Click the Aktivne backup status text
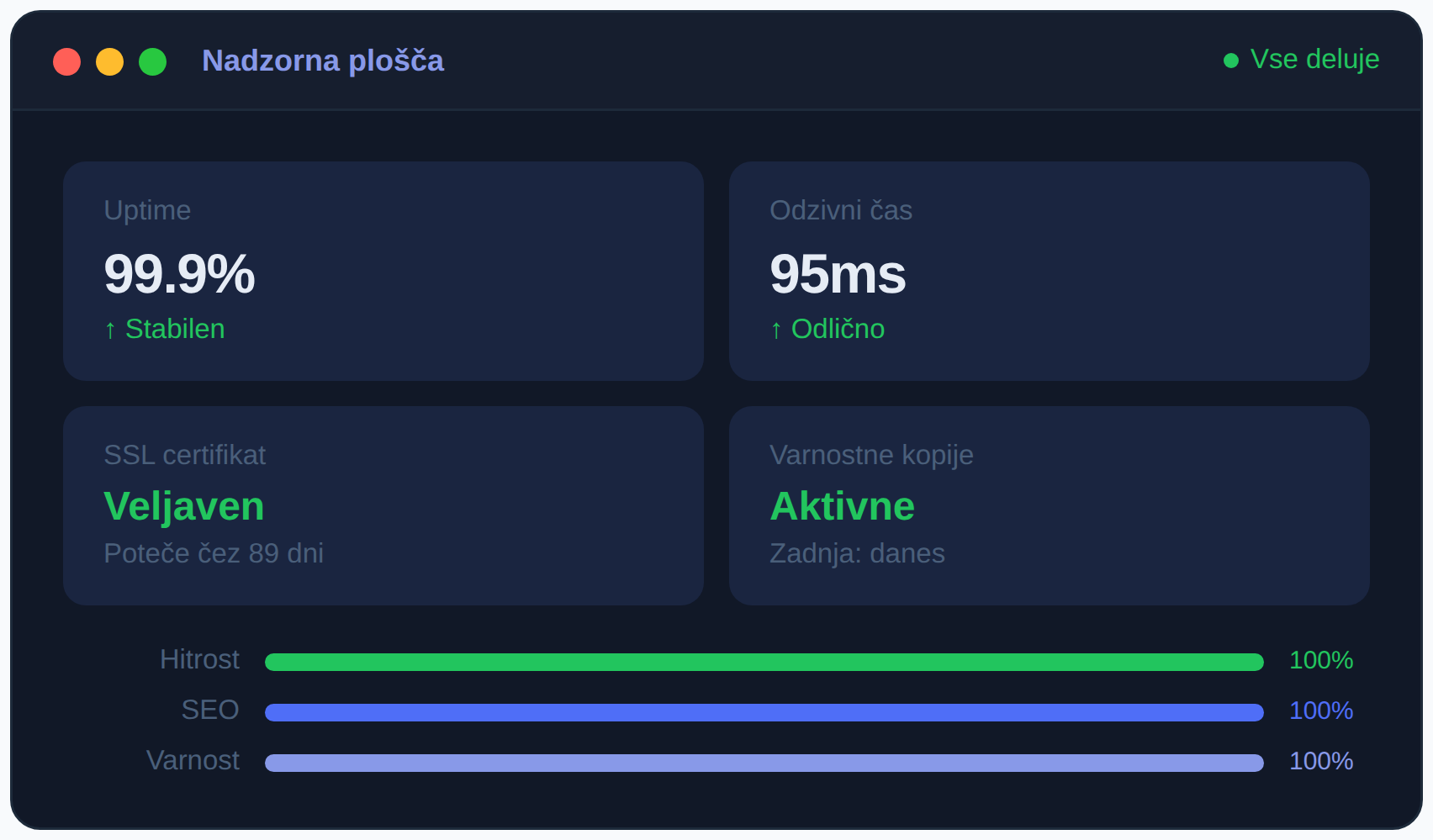Screen dimensions: 1433x840 click(843, 506)
